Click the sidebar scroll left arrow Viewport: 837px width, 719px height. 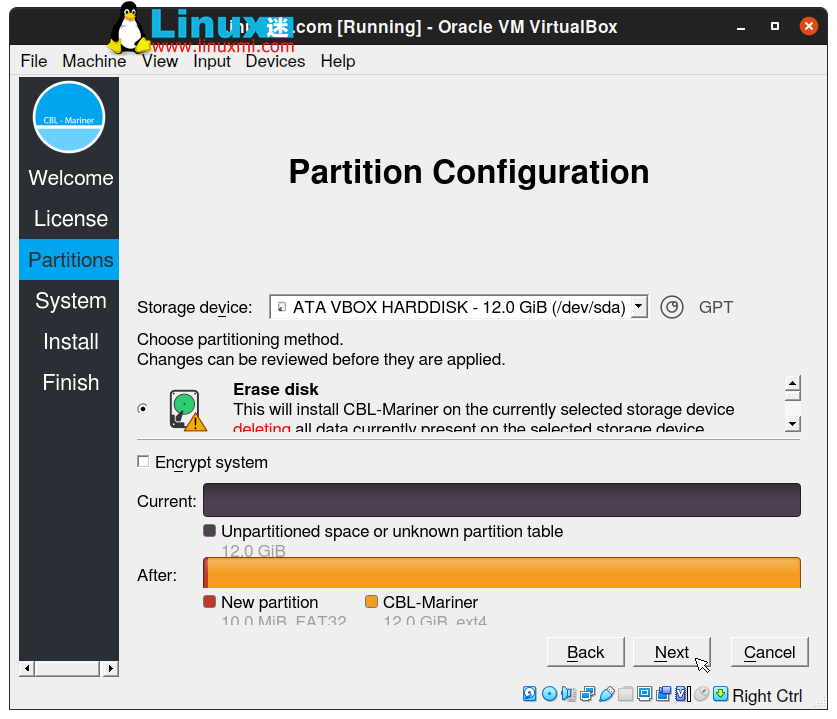27,668
